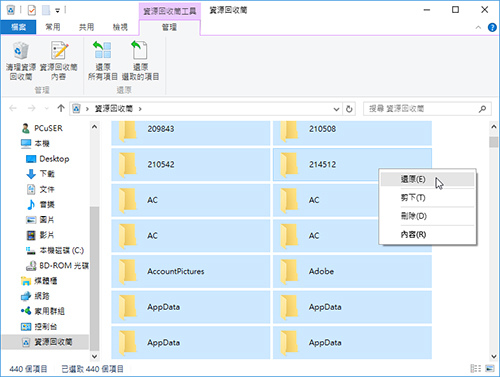Switch to the Manage (管理) tab
Image resolution: width=500 pixels, height=377 pixels.
[x=169, y=27]
